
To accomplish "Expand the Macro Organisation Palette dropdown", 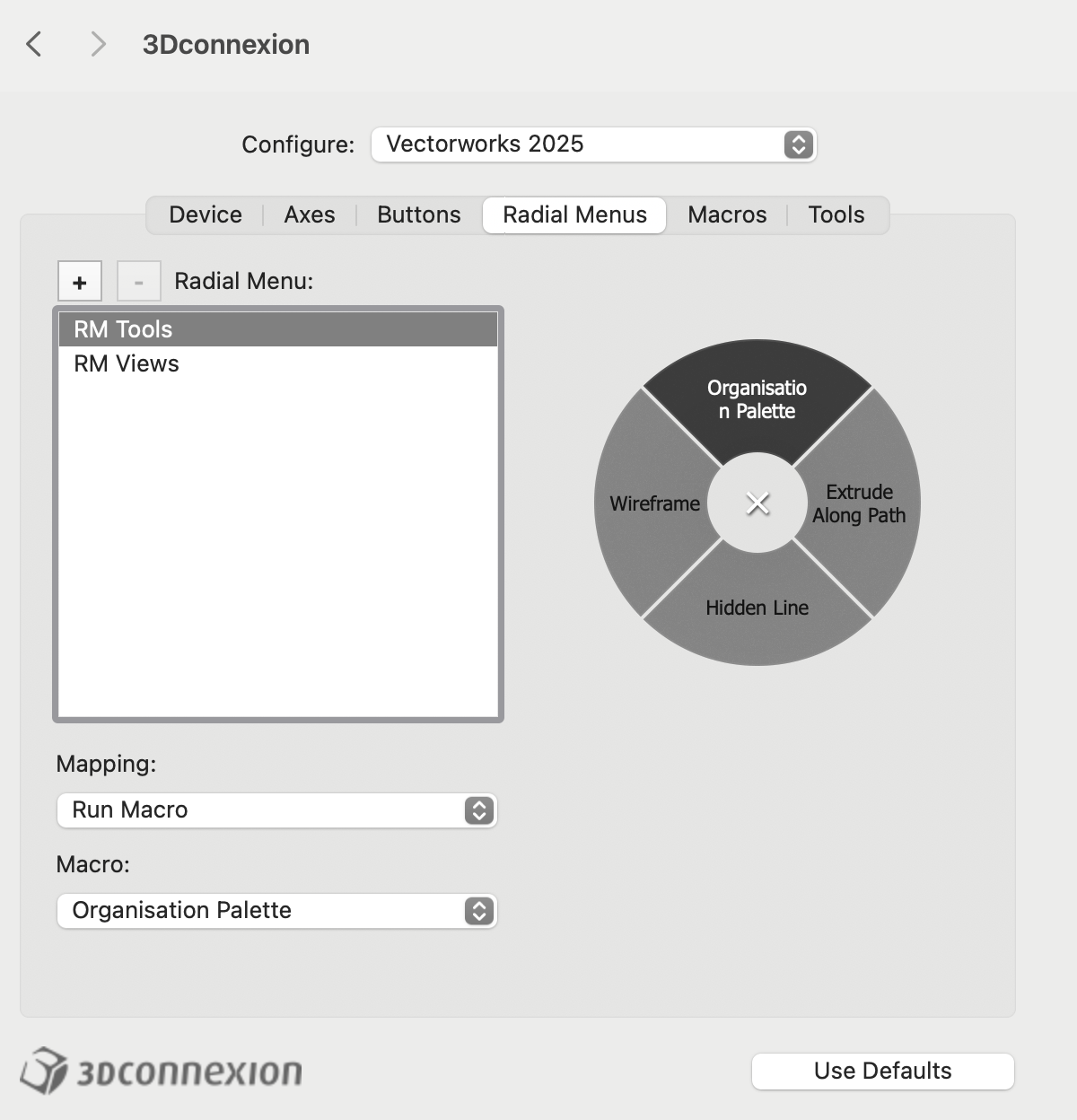I will pyautogui.click(x=276, y=911).
